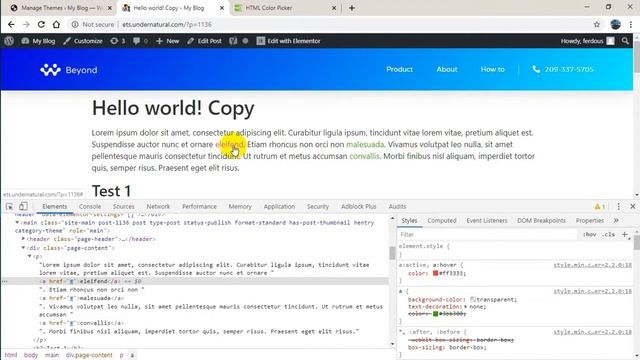
Task: Open the DevTools three-dot customize menu
Action: [618, 207]
